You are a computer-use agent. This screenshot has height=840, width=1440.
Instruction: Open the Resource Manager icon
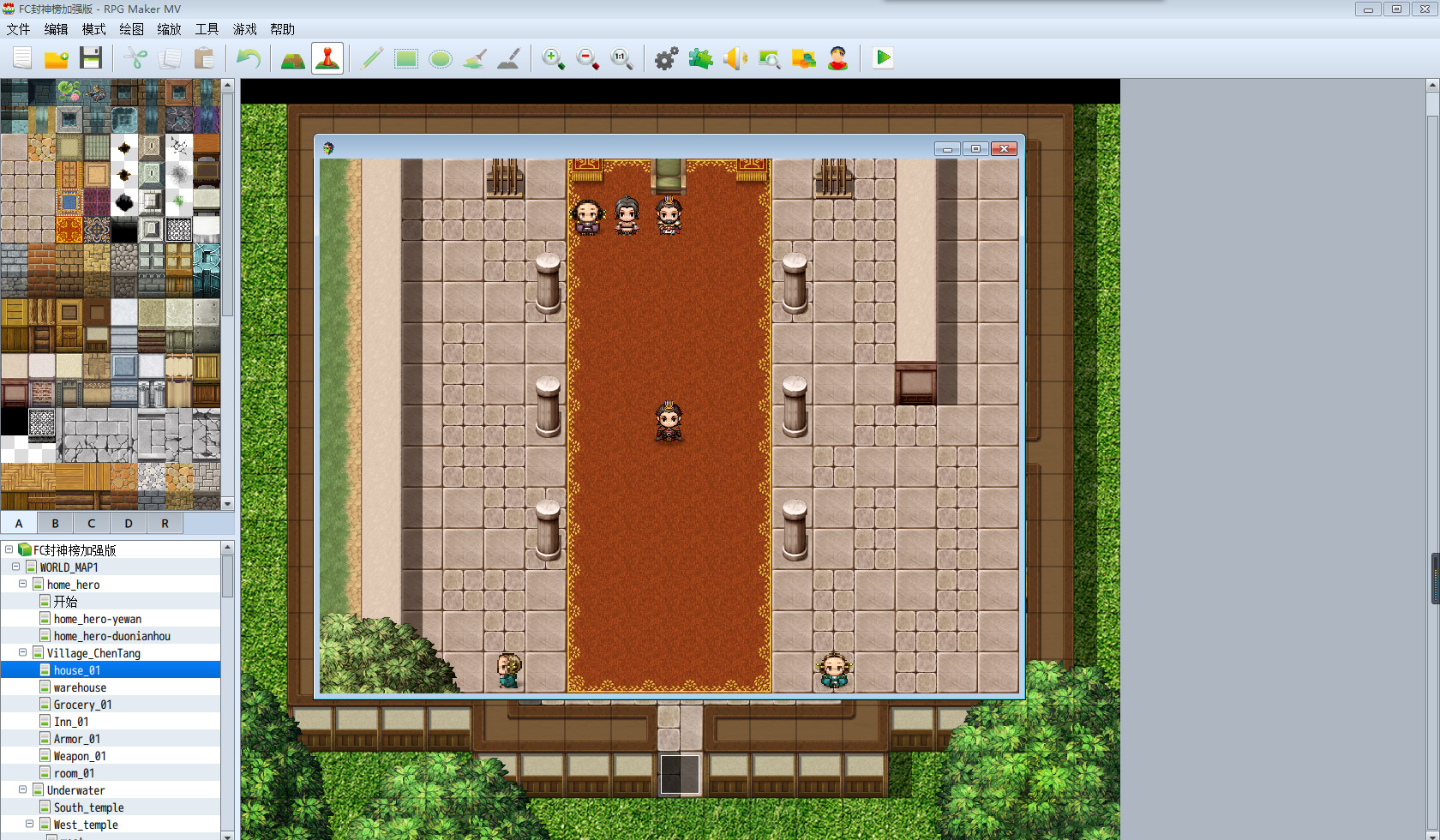coord(804,58)
